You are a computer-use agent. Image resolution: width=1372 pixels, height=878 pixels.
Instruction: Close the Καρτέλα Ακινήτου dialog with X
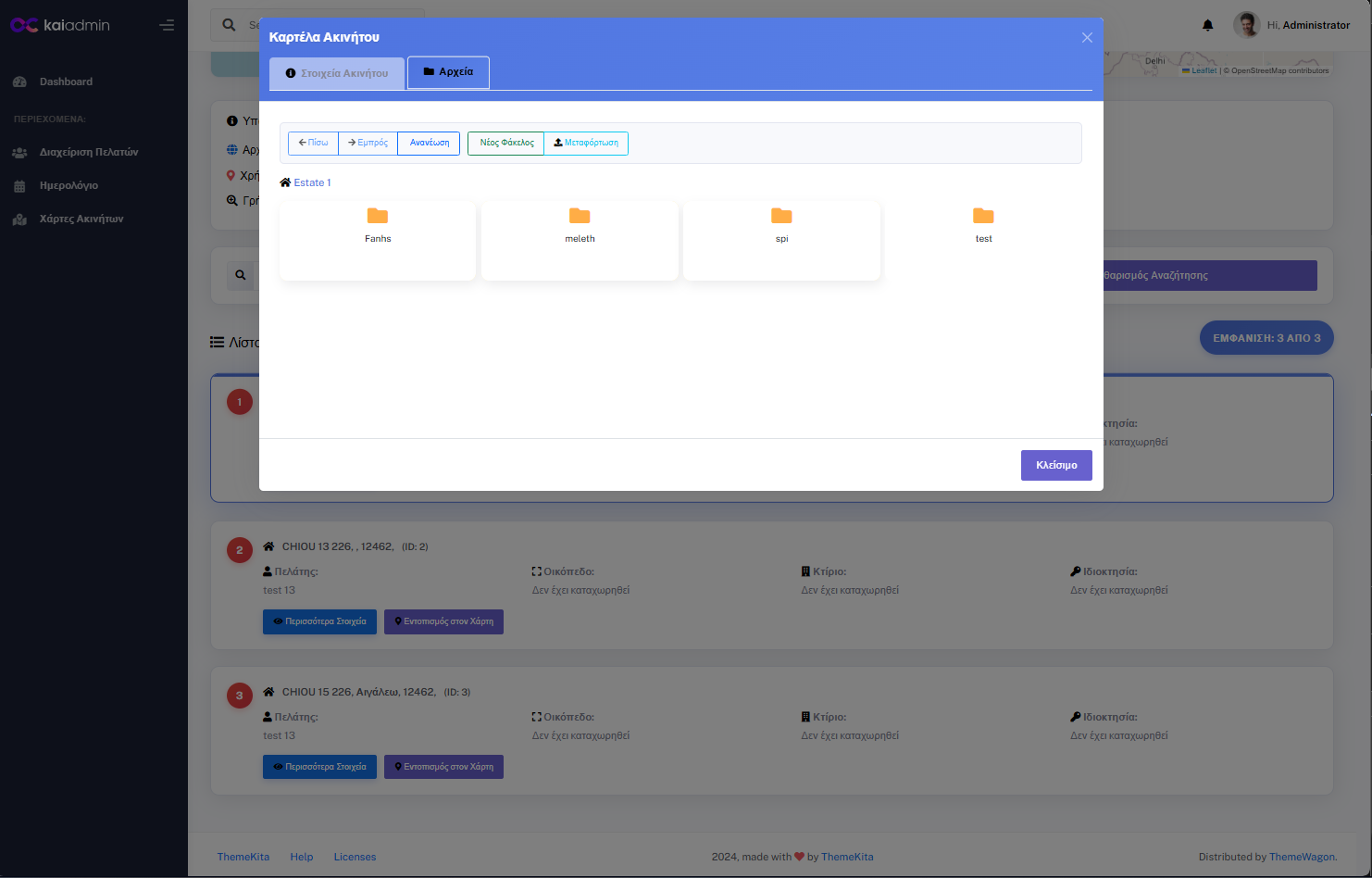[x=1087, y=37]
